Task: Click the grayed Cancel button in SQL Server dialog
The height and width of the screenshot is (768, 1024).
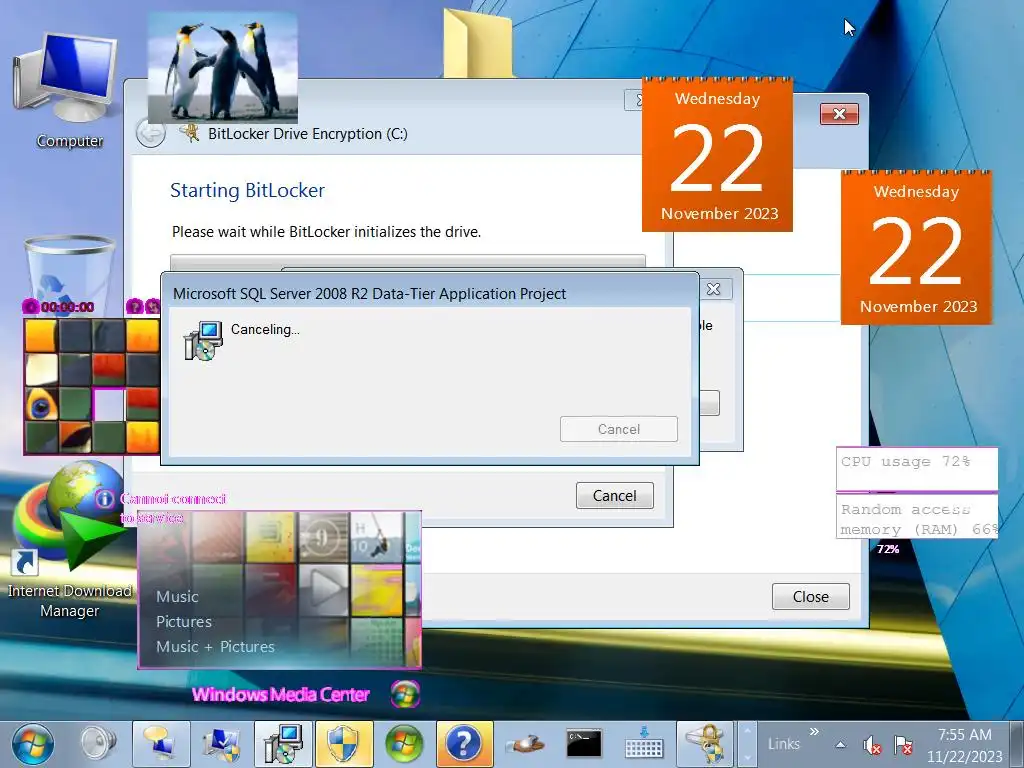Action: 618,429
